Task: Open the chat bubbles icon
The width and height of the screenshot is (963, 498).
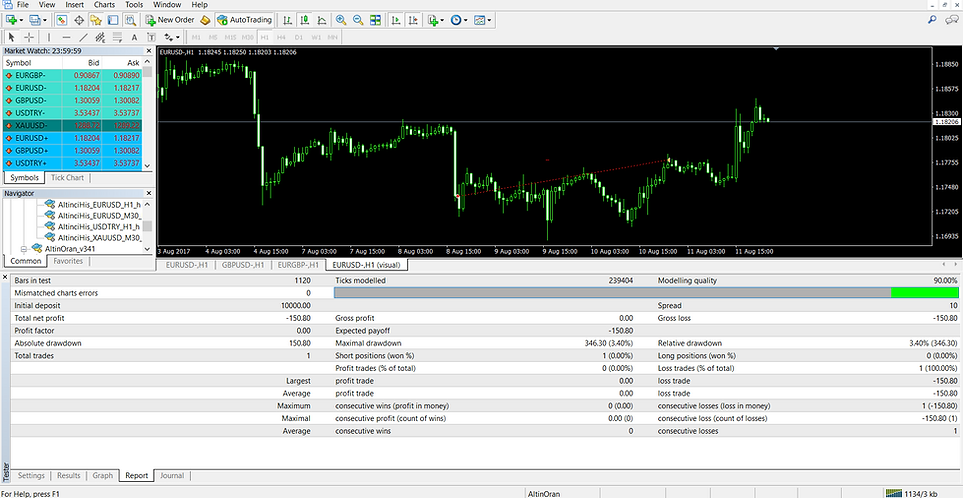Action: pyautogui.click(x=951, y=20)
